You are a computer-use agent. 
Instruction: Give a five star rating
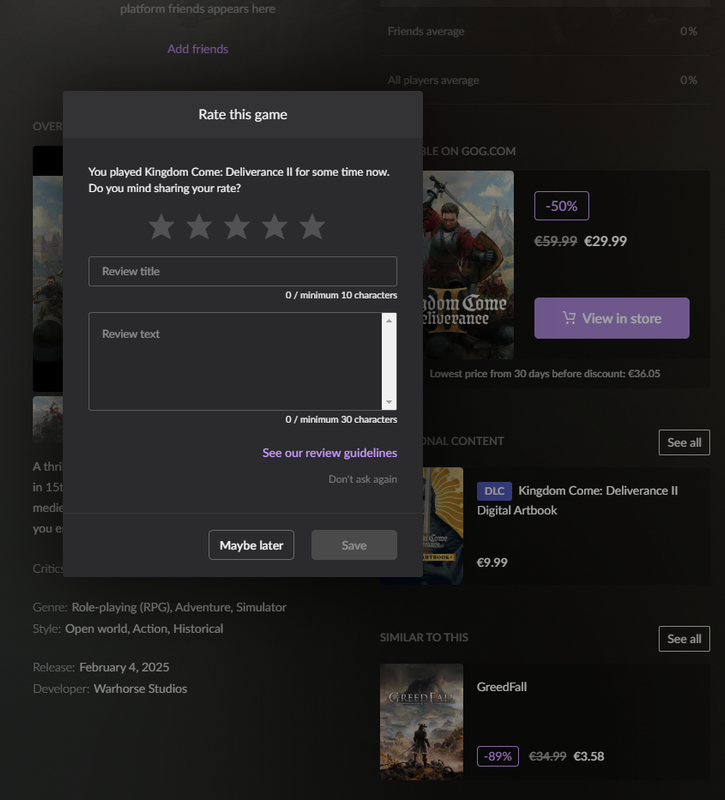[x=312, y=227]
